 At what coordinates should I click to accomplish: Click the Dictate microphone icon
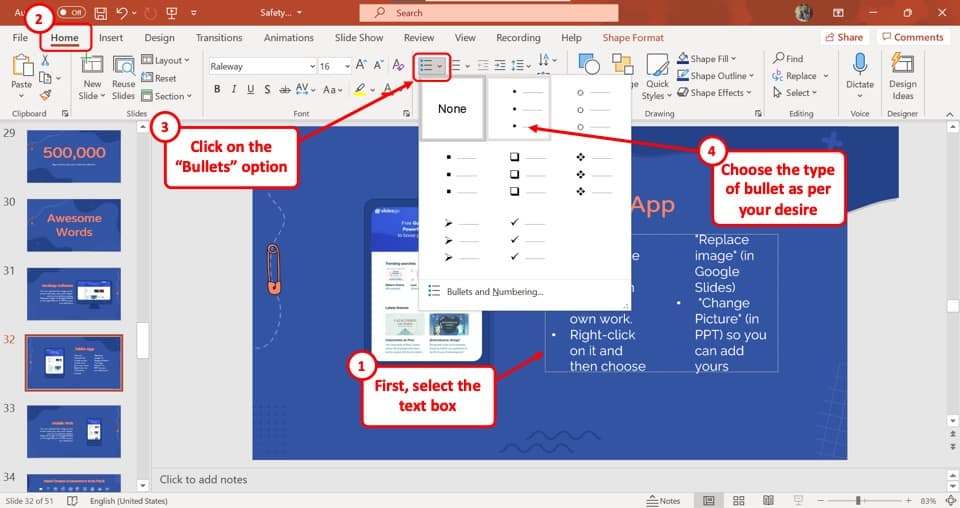860,64
